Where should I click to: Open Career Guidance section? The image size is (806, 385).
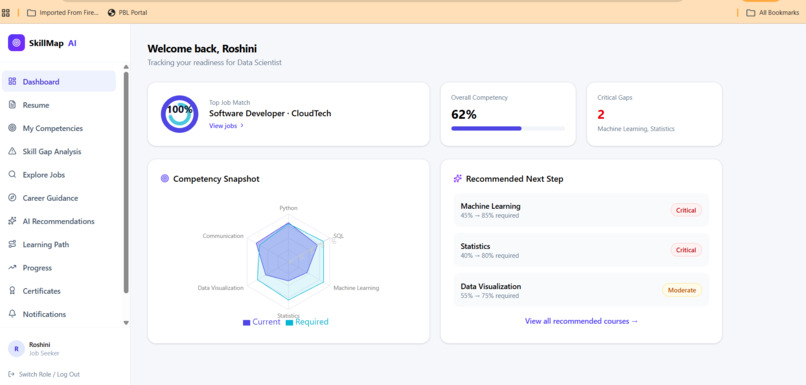point(59,198)
